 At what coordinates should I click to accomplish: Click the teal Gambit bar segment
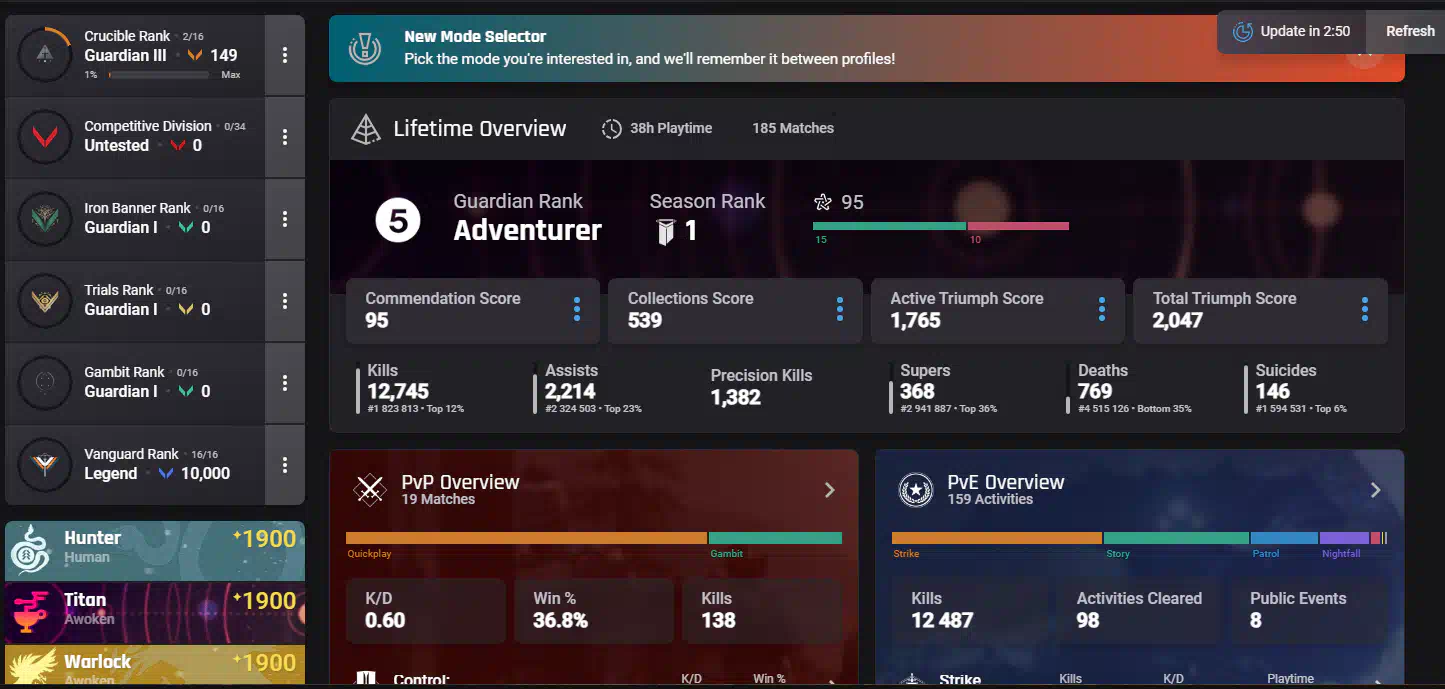(775, 538)
